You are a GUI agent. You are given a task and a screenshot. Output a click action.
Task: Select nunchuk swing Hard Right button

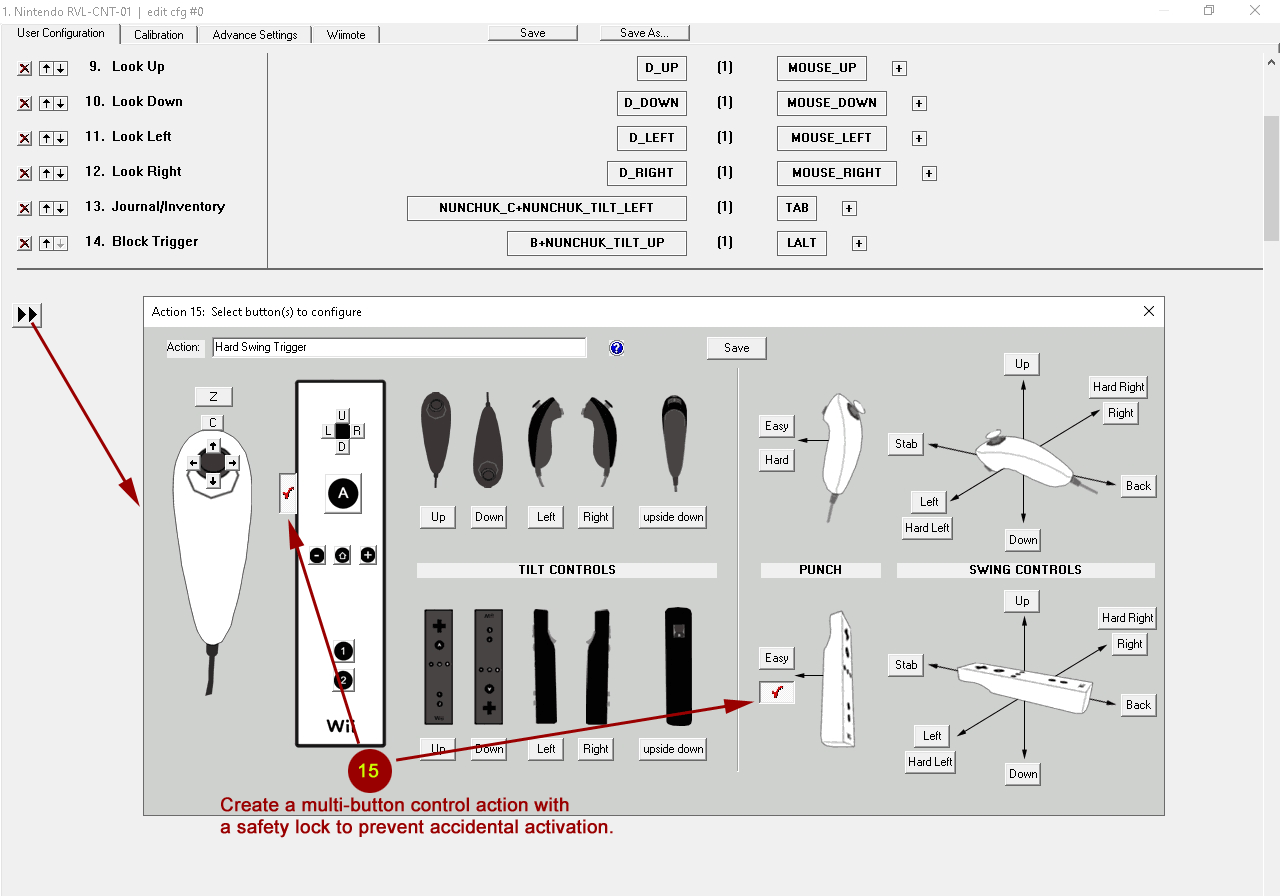click(x=1117, y=387)
